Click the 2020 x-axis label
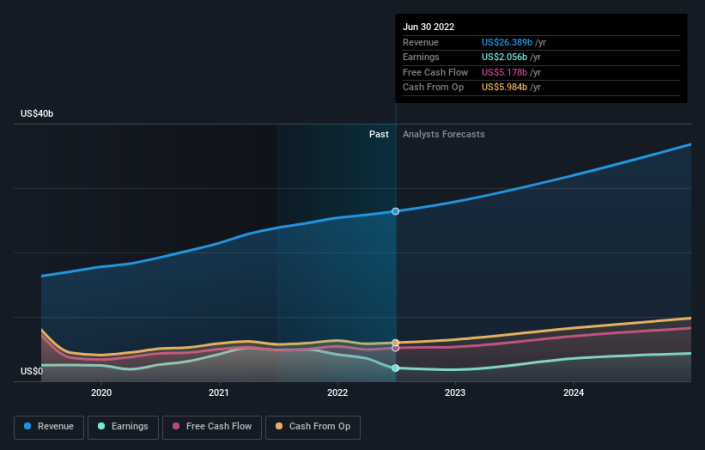 tap(101, 393)
